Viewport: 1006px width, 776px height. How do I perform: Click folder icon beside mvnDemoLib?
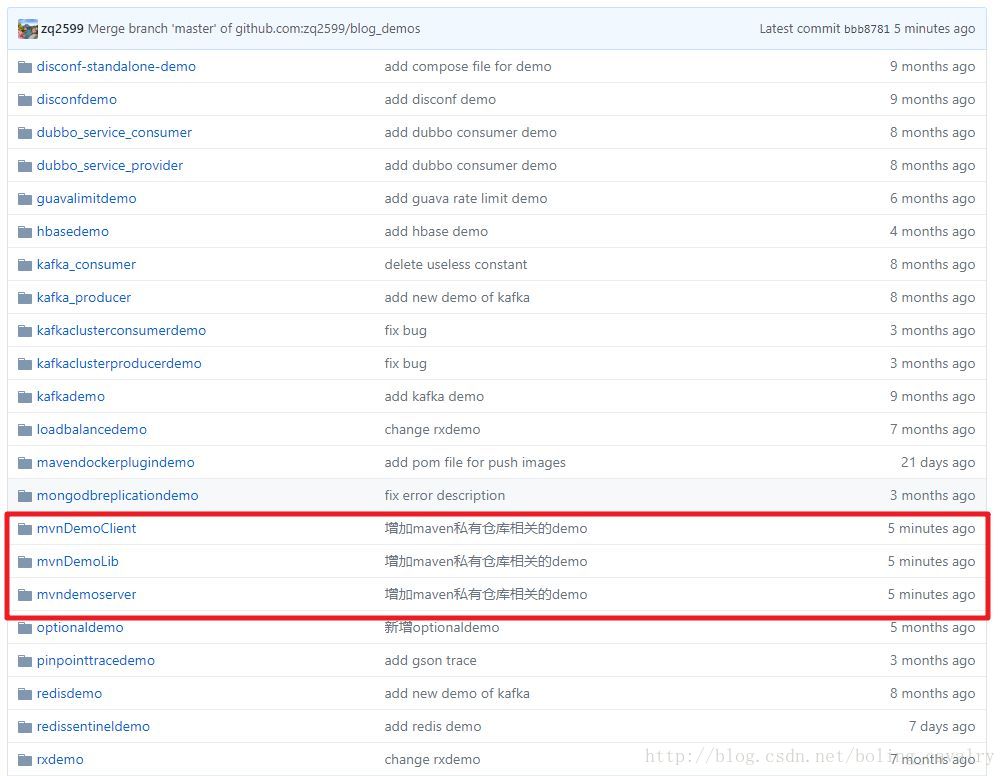pos(25,562)
